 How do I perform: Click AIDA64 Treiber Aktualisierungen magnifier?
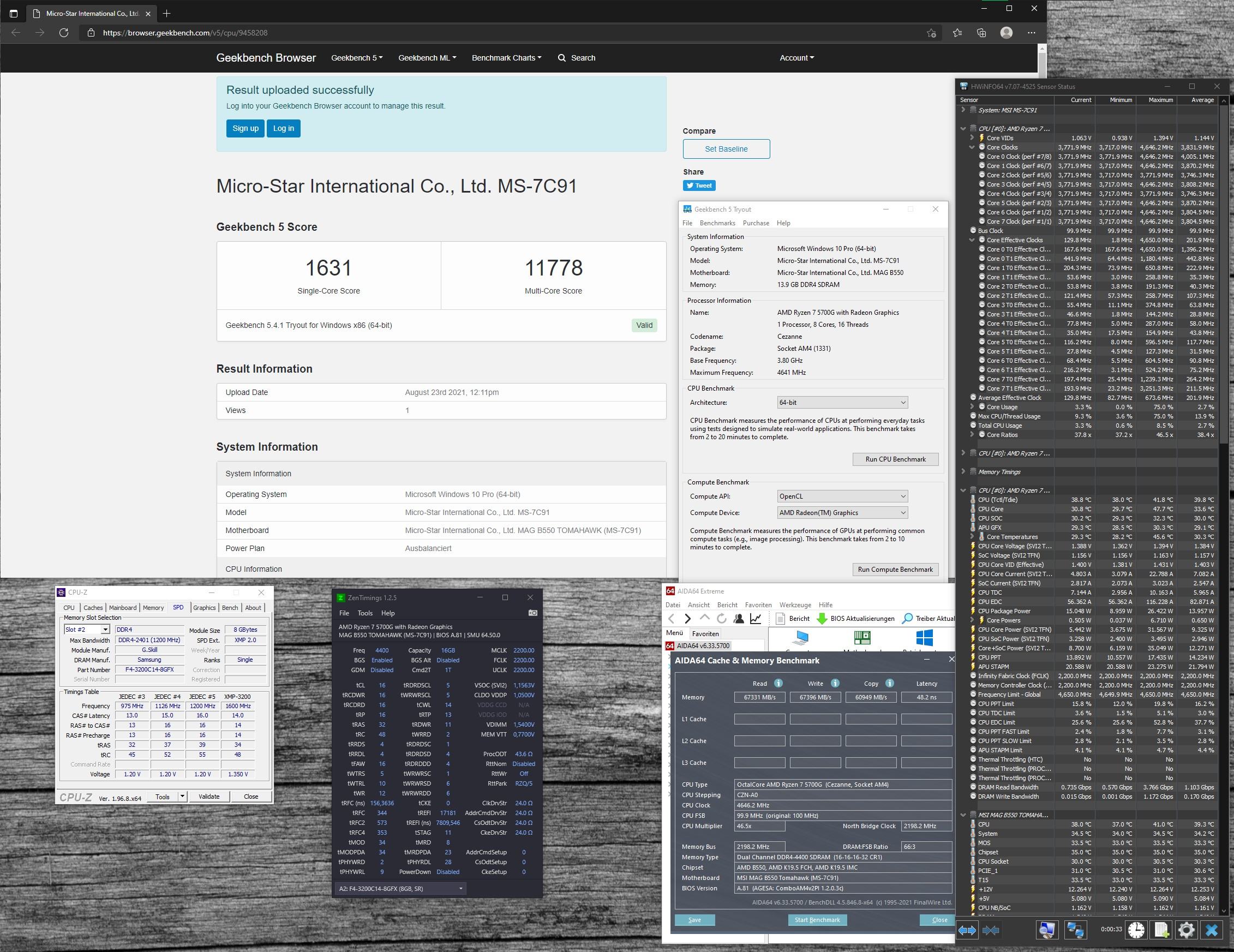point(907,619)
